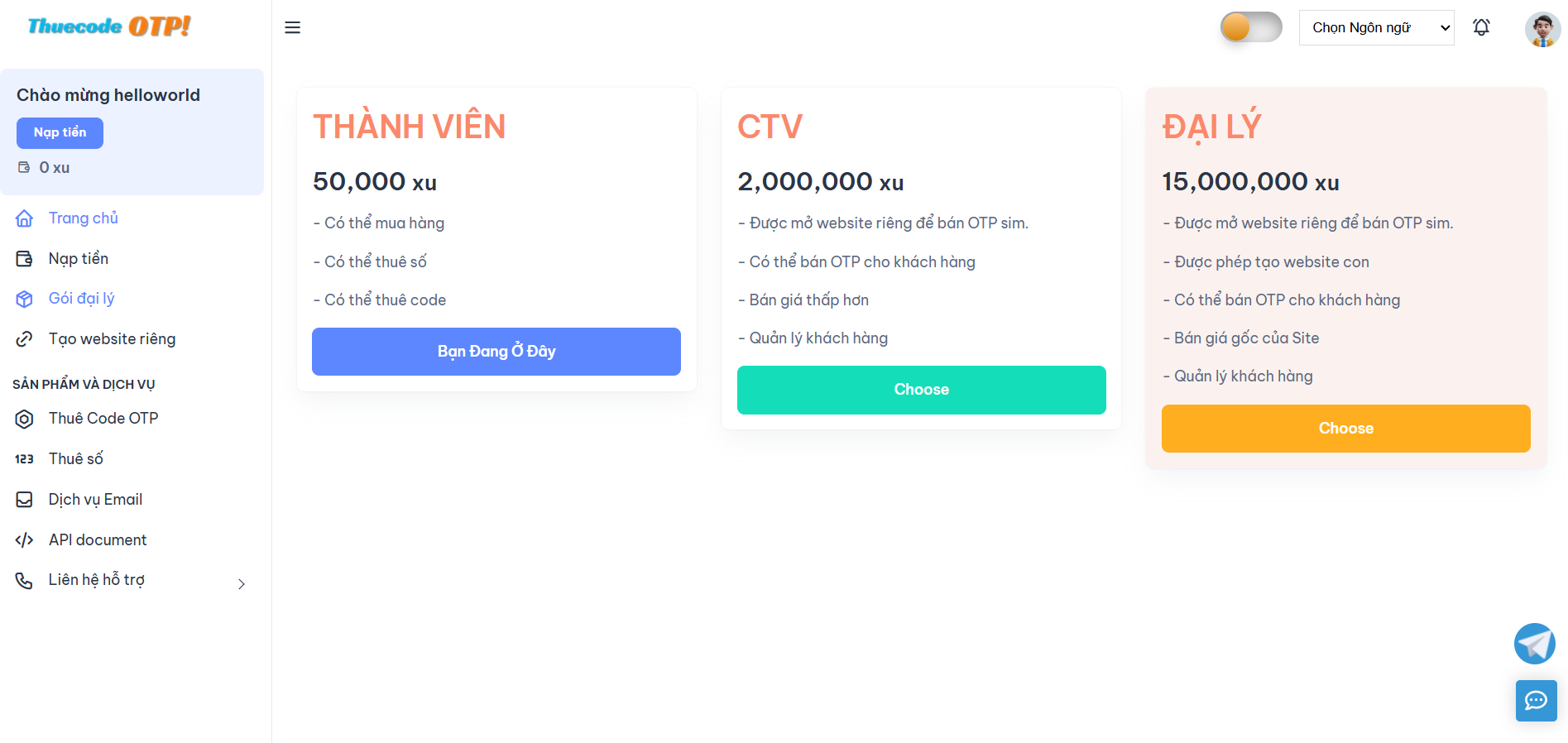Click the Thuecode OTP logo
This screenshot has width=1568, height=743.
tap(109, 26)
